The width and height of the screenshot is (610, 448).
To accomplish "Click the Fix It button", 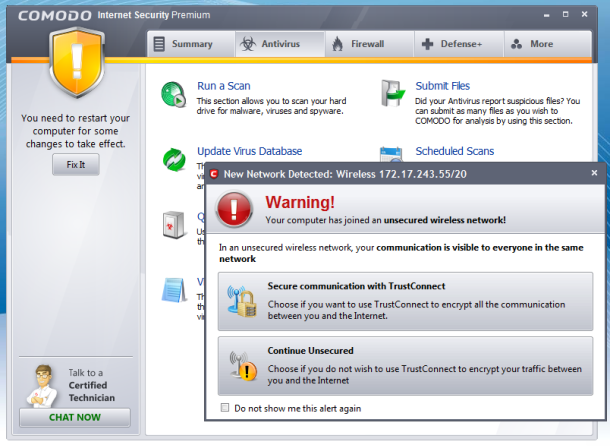I will [x=76, y=164].
